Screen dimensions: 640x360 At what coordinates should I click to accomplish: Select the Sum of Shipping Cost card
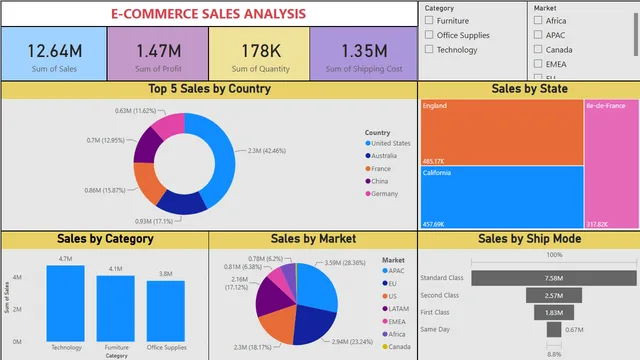click(x=363, y=53)
